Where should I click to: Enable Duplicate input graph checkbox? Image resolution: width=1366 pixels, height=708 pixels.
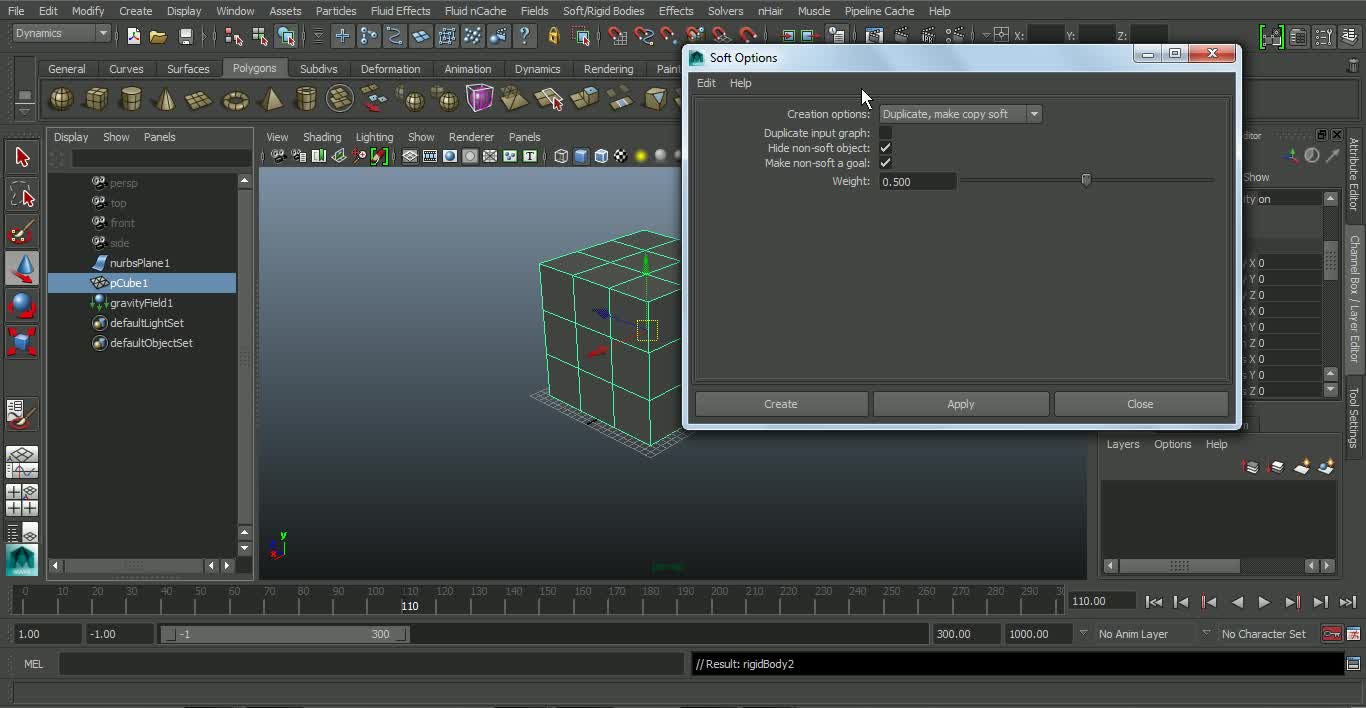886,133
